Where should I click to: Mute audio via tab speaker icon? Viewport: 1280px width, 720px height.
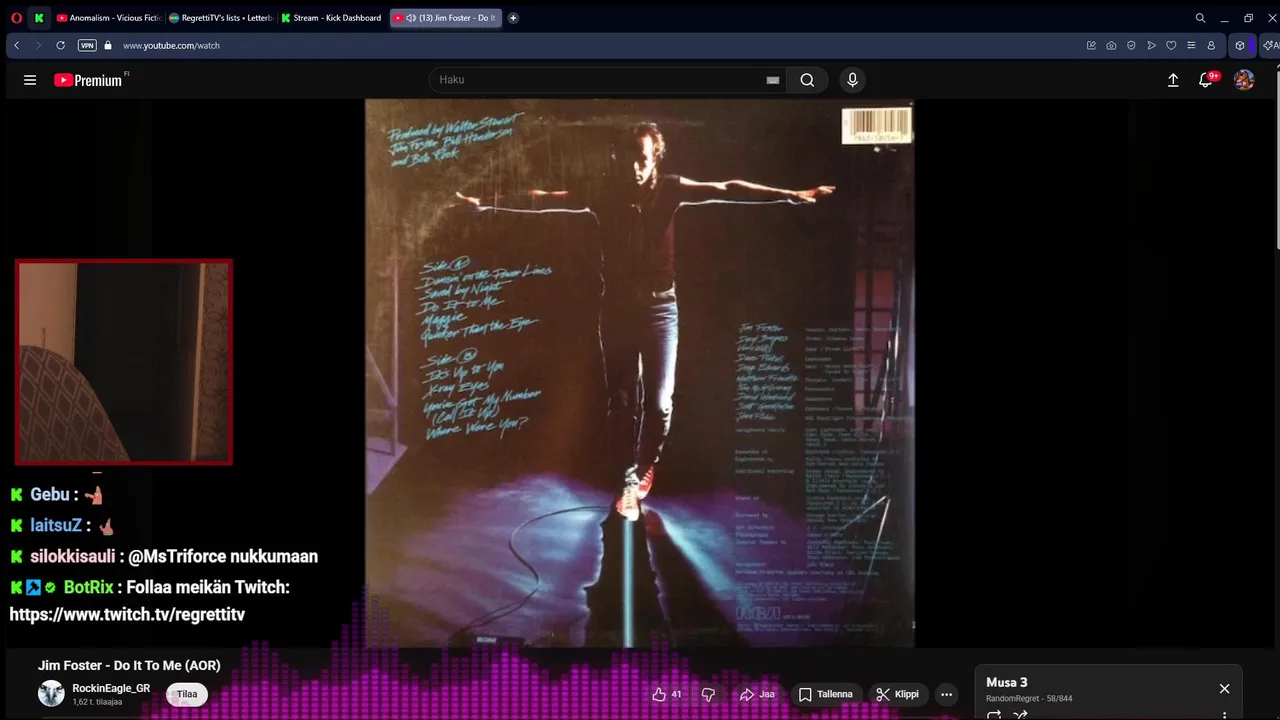(x=411, y=18)
